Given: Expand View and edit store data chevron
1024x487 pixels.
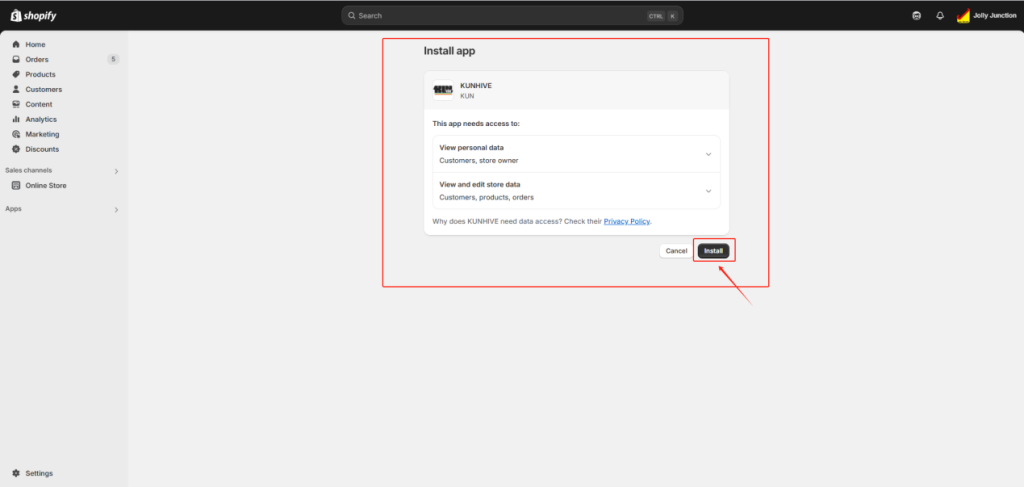Looking at the screenshot, I should (708, 191).
